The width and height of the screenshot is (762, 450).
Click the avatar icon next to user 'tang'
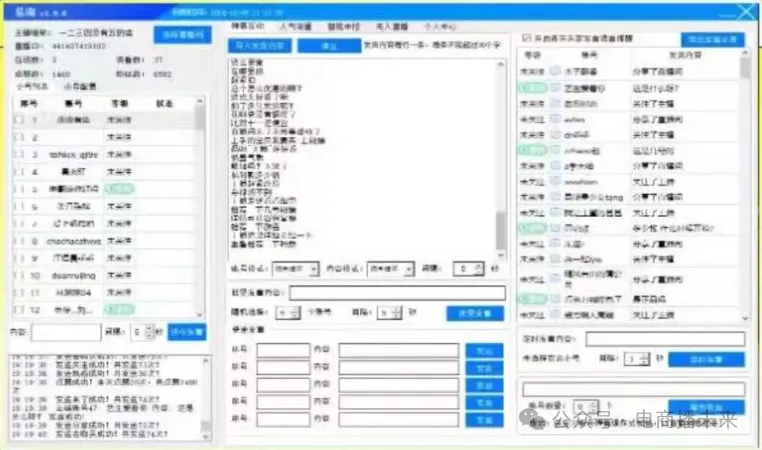(555, 197)
